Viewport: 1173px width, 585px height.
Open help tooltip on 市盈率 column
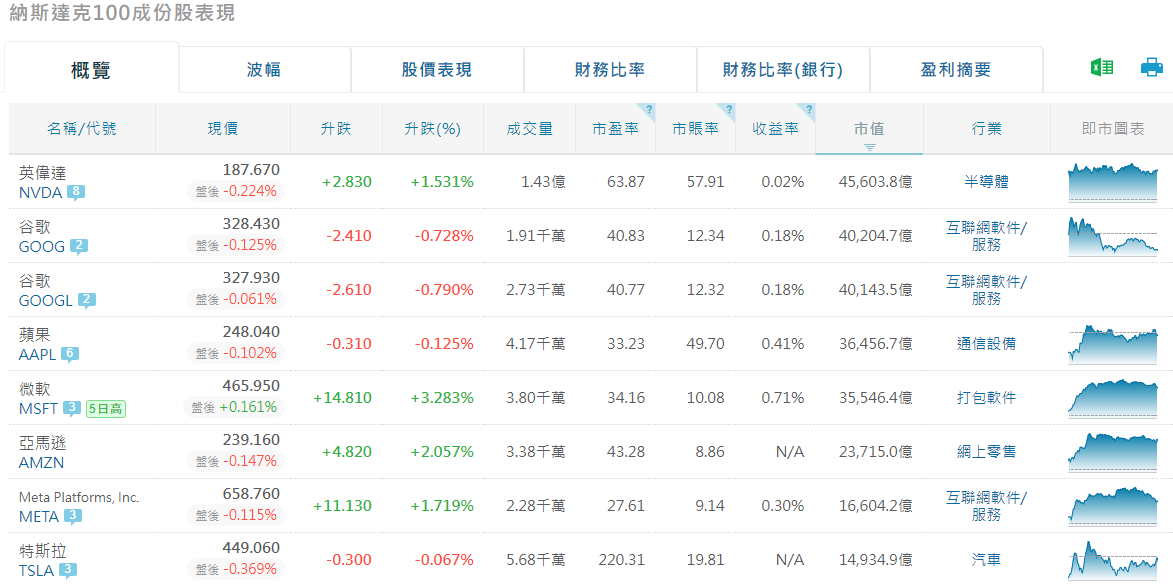click(x=648, y=110)
